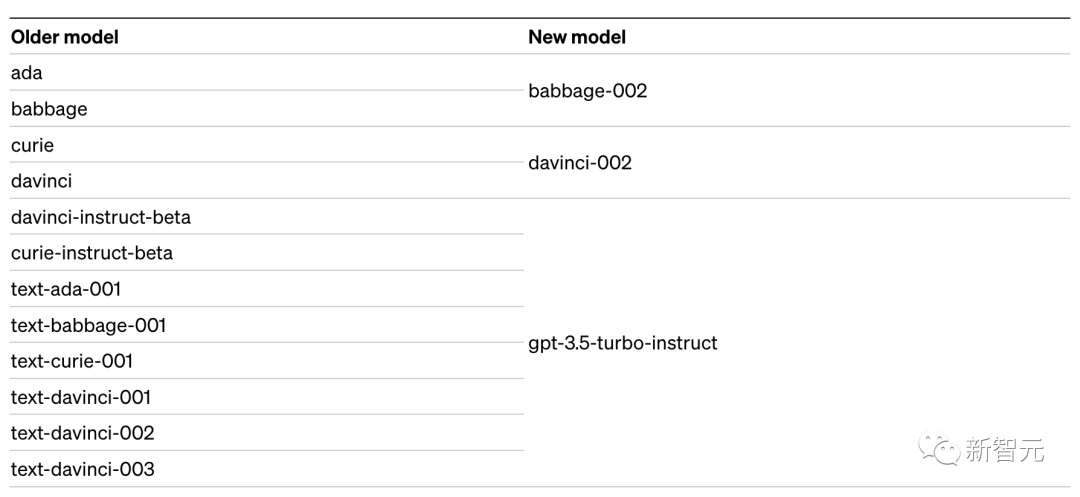Click the "Older model" column header
The image size is (1080, 497).
coord(65,37)
